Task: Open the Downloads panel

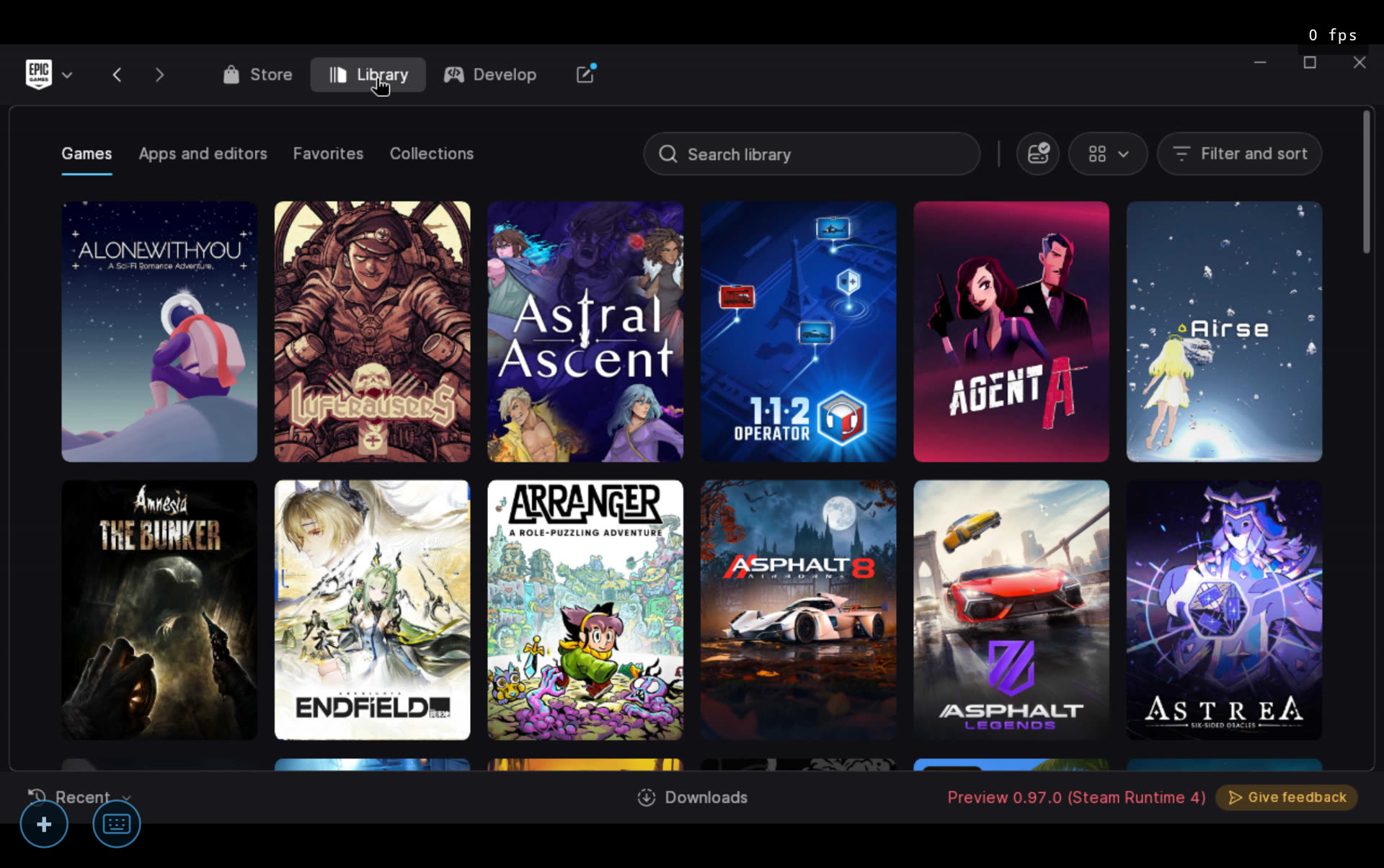Action: pyautogui.click(x=693, y=797)
